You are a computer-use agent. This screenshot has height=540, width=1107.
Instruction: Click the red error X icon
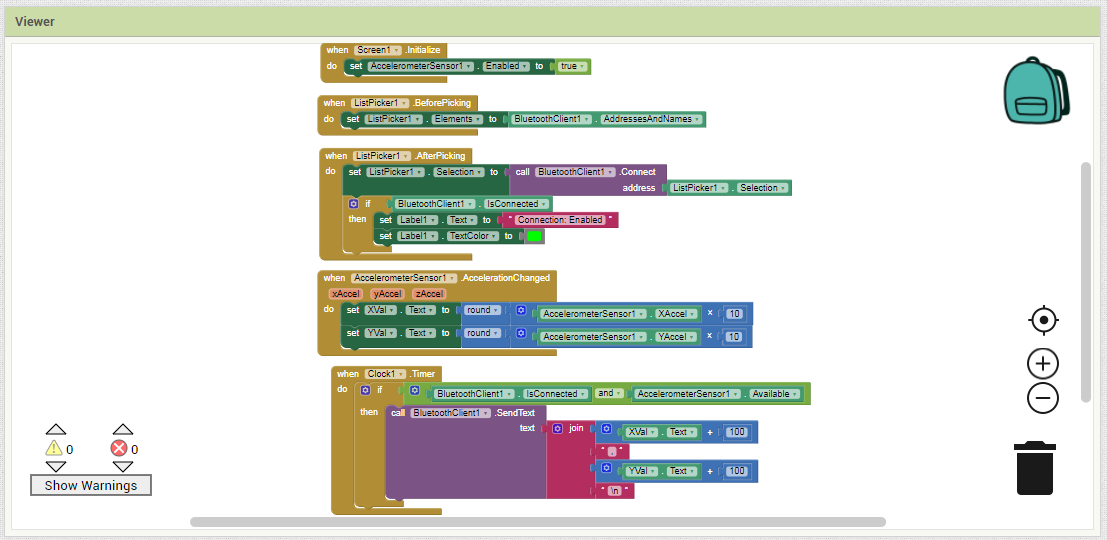coord(119,448)
